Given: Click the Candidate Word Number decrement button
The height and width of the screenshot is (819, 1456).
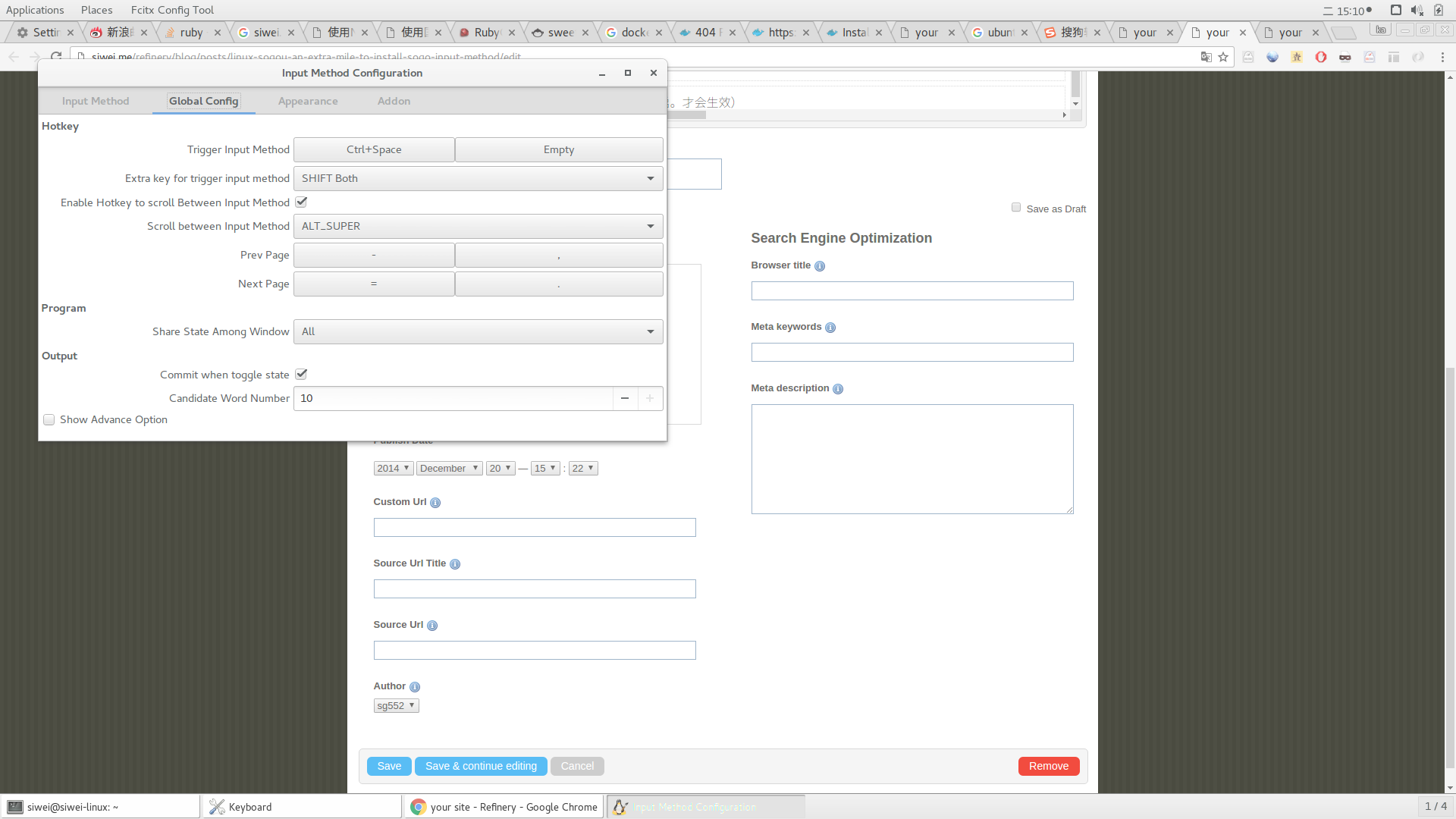Looking at the screenshot, I should click(x=625, y=397).
